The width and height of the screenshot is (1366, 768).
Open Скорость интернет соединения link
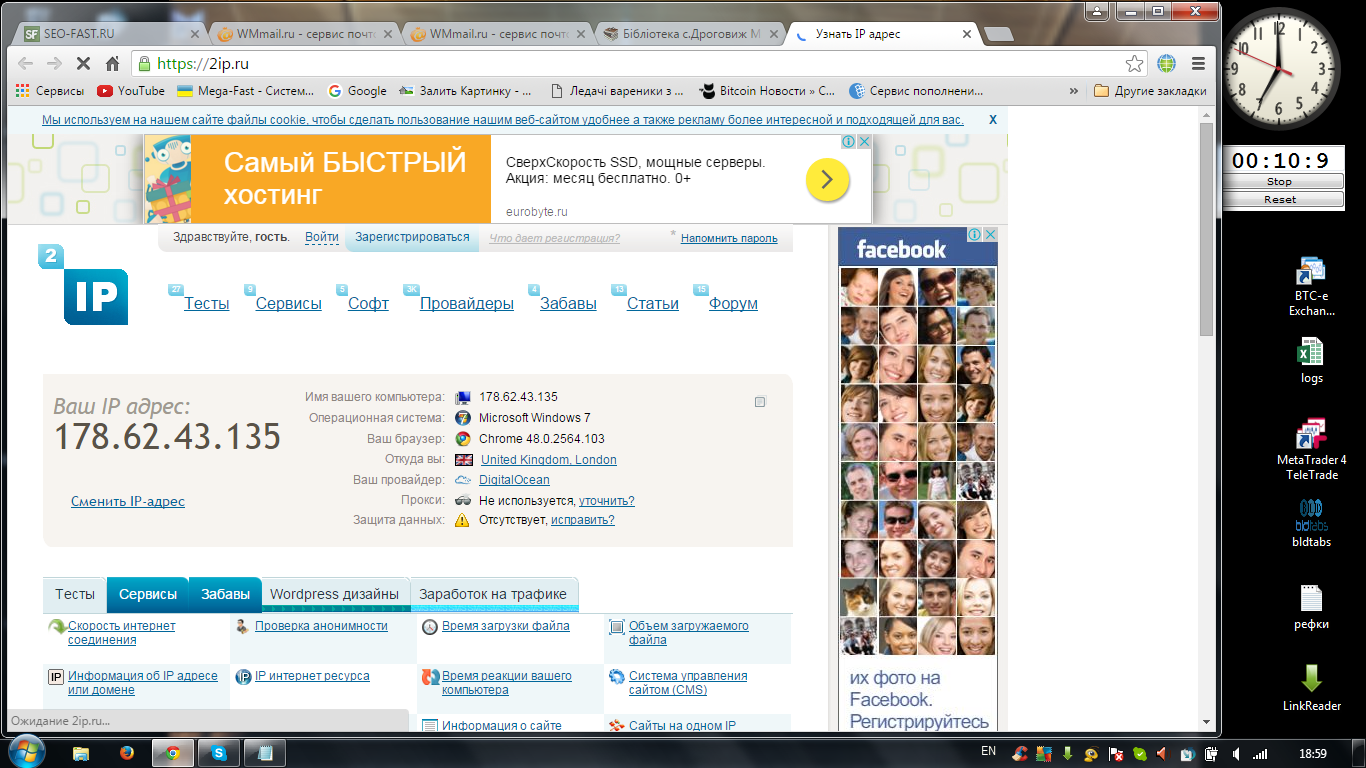(x=121, y=633)
